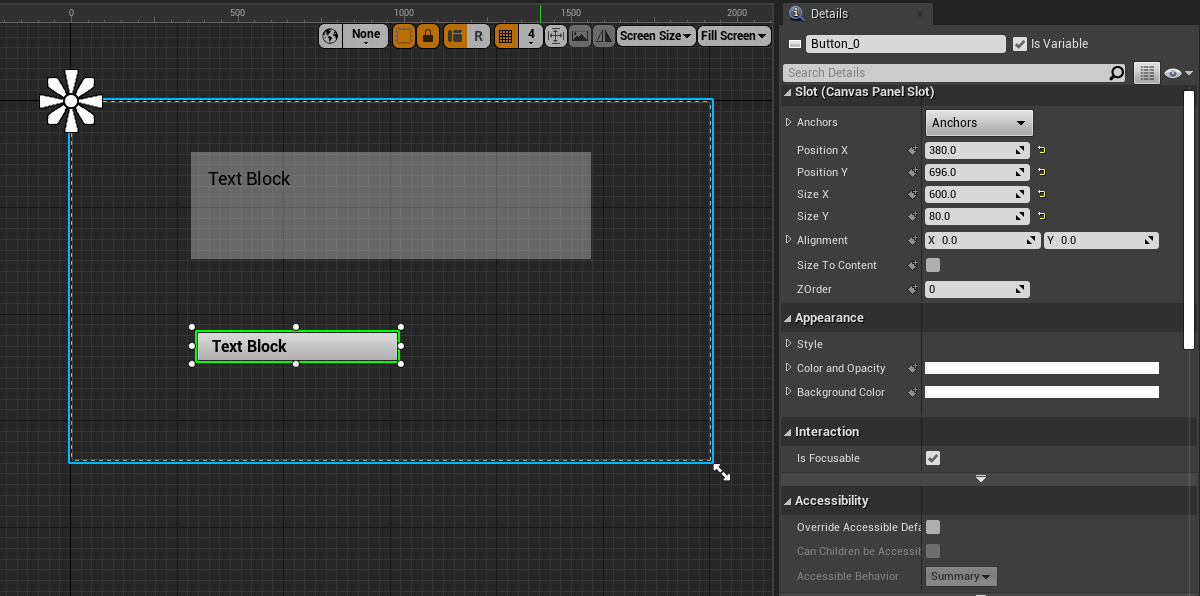Uncheck the Is Focusable checkbox
The height and width of the screenshot is (596, 1200).
click(x=933, y=458)
